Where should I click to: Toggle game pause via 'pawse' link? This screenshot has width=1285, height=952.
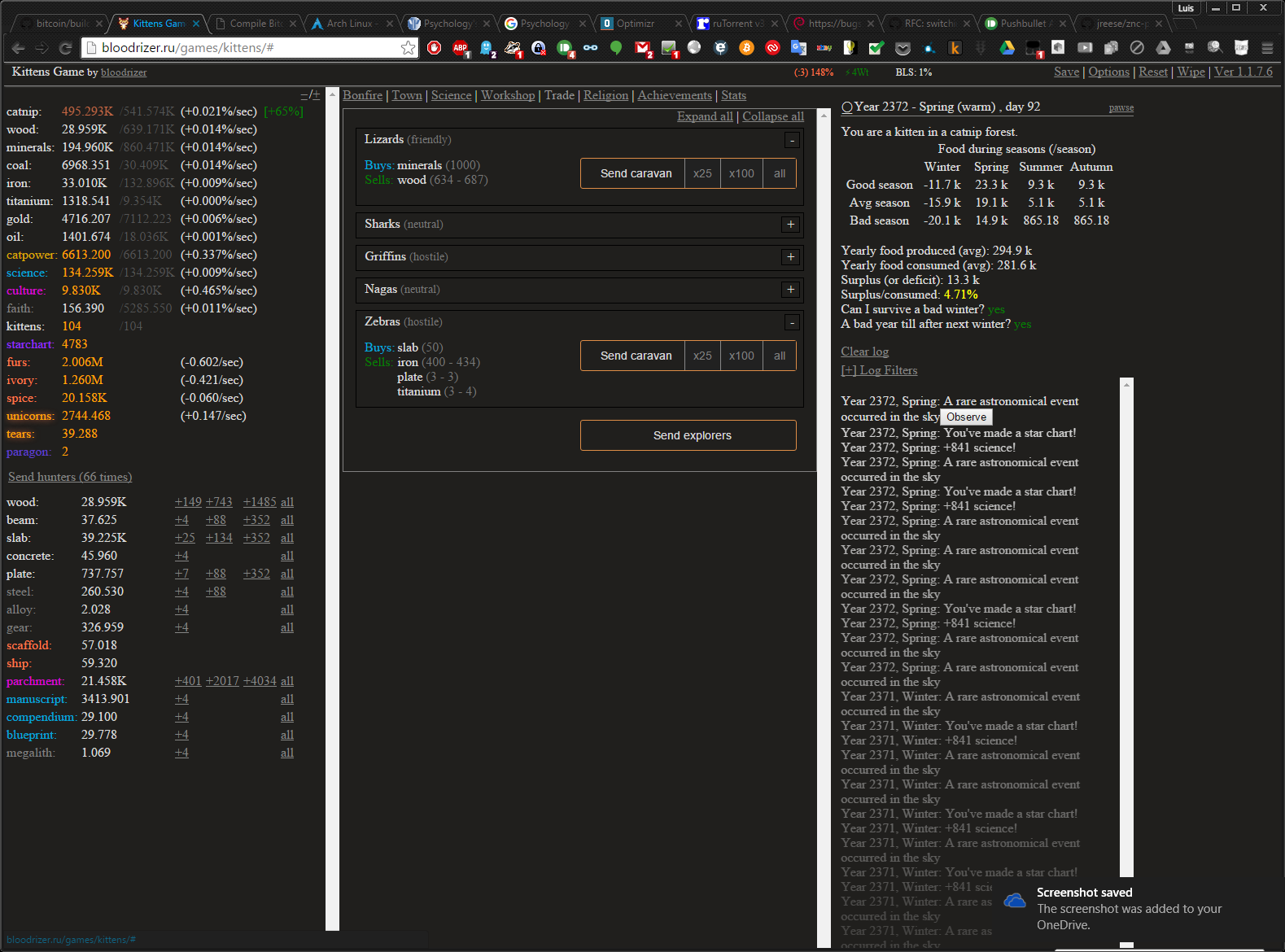(x=1121, y=108)
